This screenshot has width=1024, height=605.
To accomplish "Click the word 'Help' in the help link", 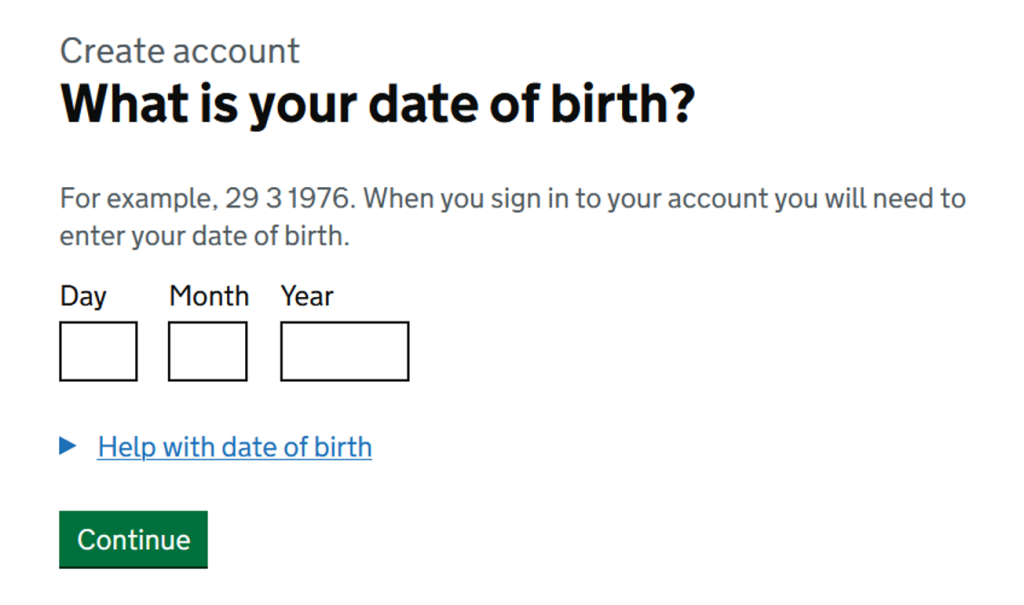I will click(127, 447).
